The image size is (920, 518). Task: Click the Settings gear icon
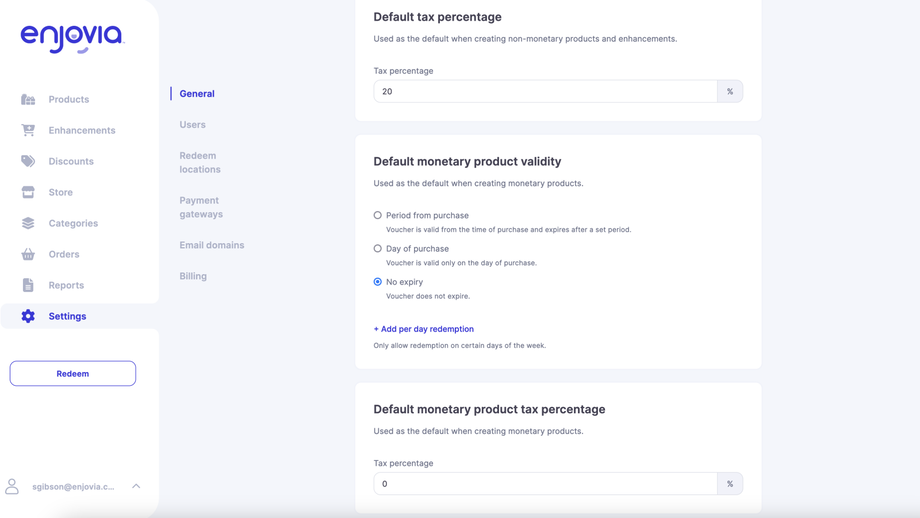point(28,316)
